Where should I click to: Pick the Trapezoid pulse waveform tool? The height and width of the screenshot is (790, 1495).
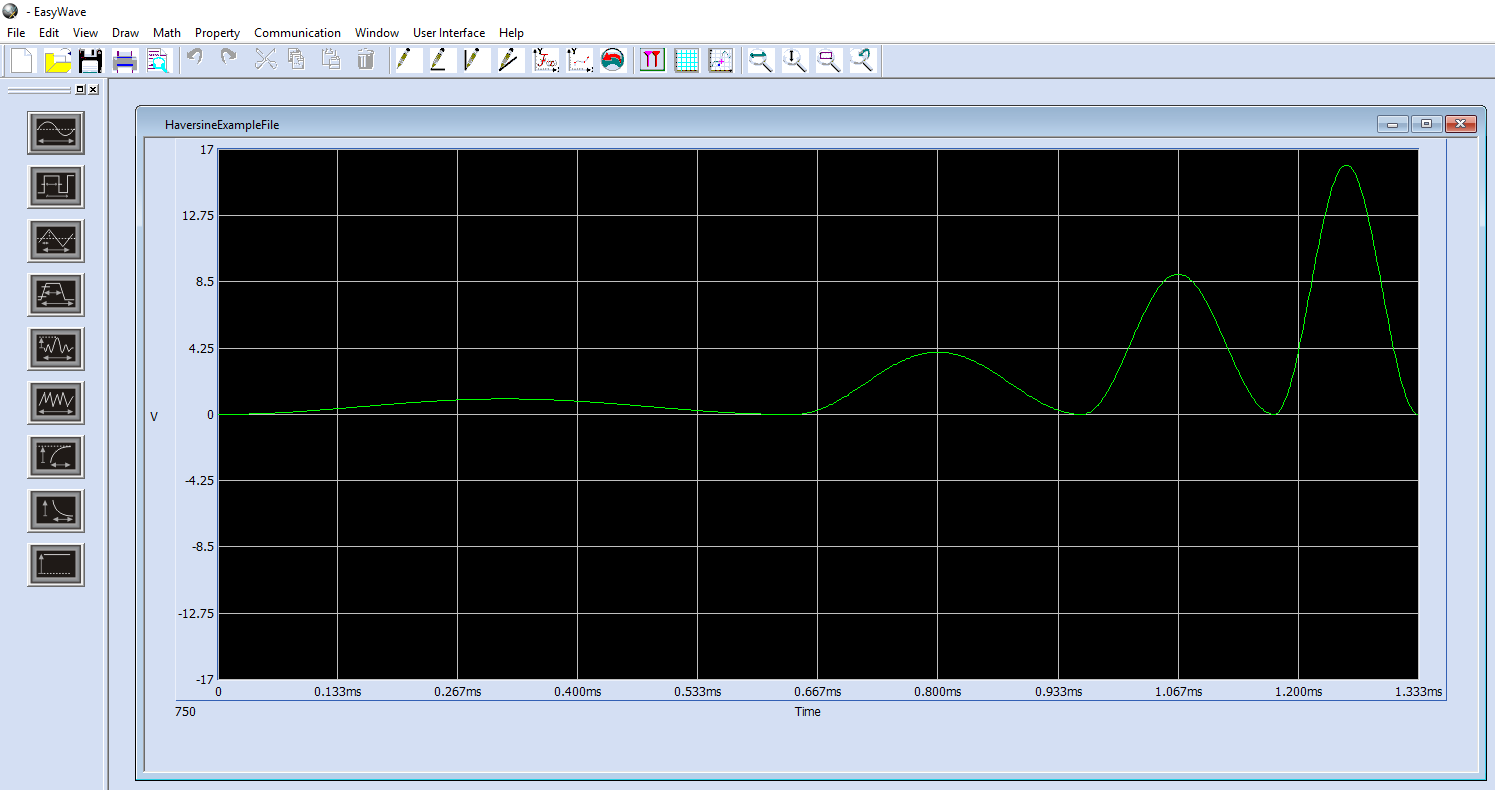coord(56,294)
